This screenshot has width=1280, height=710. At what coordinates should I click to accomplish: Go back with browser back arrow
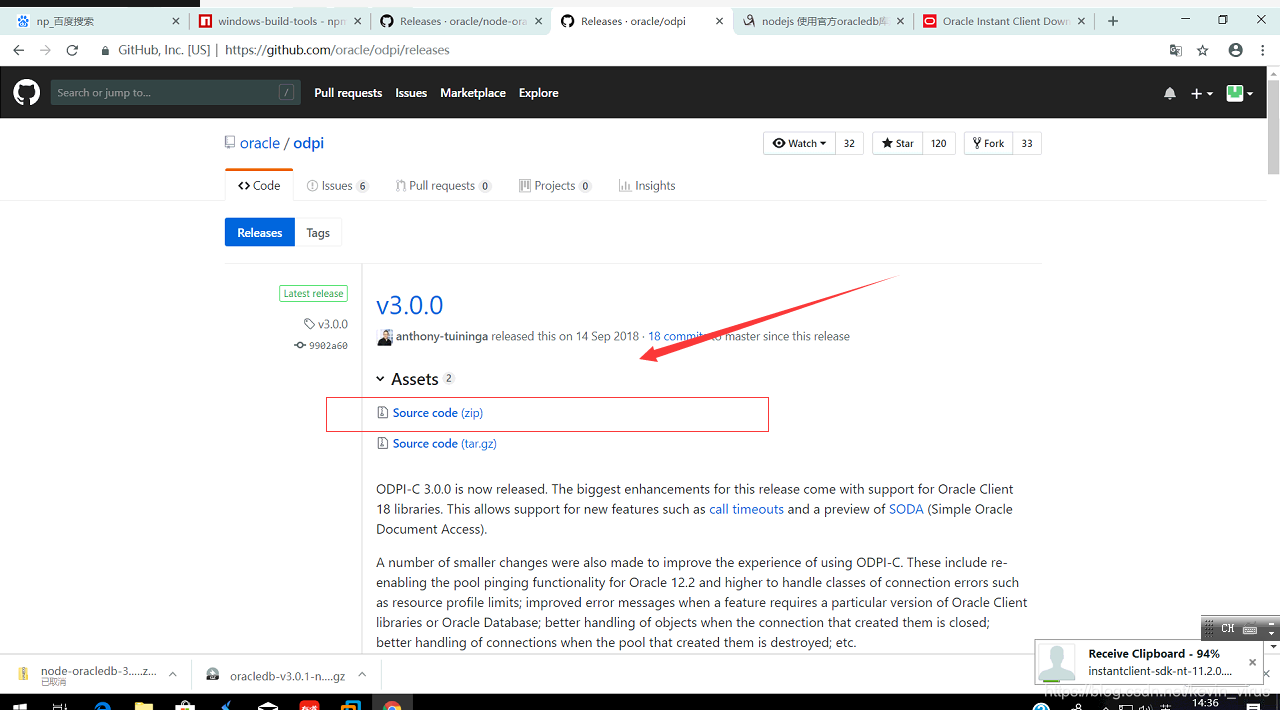pos(19,50)
